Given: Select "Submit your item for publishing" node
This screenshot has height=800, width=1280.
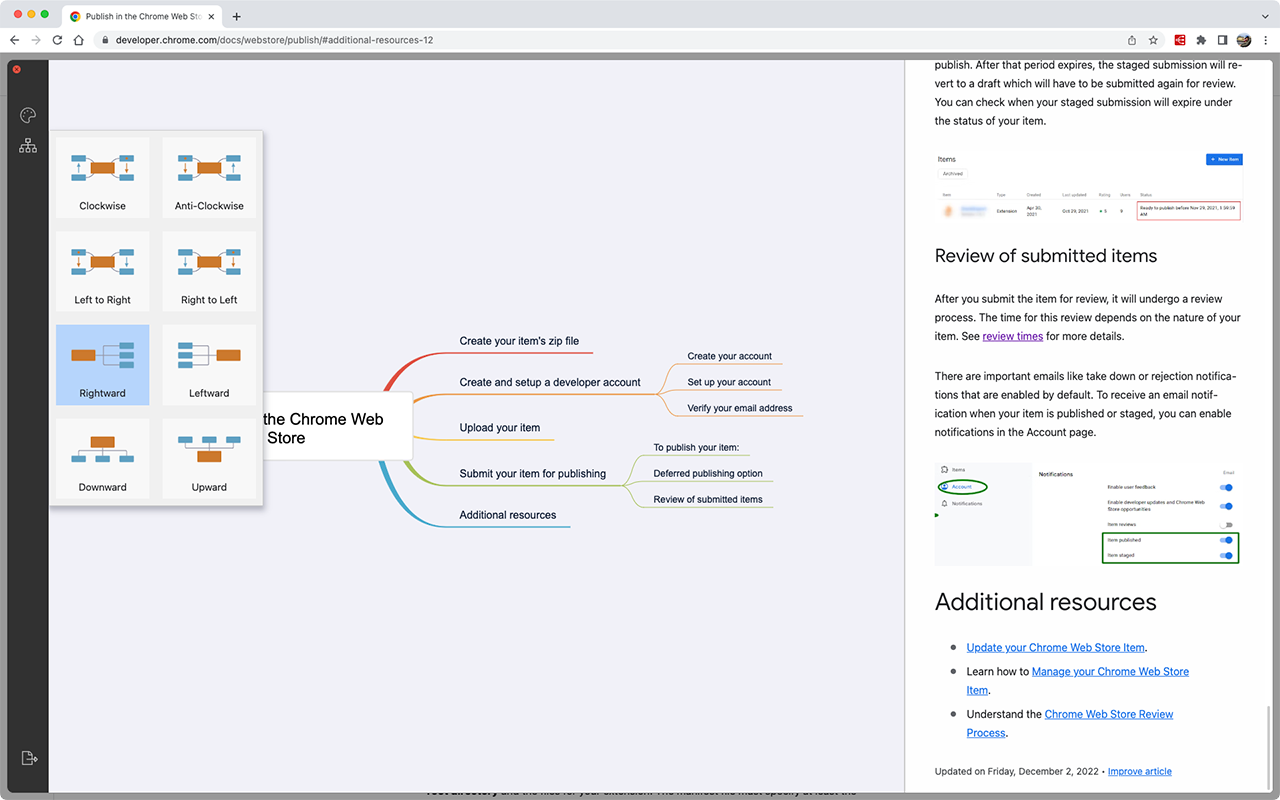Looking at the screenshot, I should (533, 474).
